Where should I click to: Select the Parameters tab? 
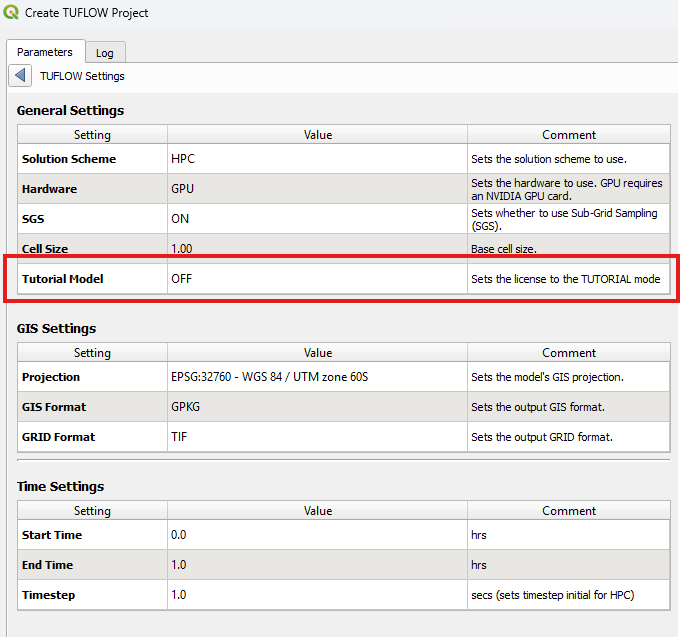coord(45,52)
